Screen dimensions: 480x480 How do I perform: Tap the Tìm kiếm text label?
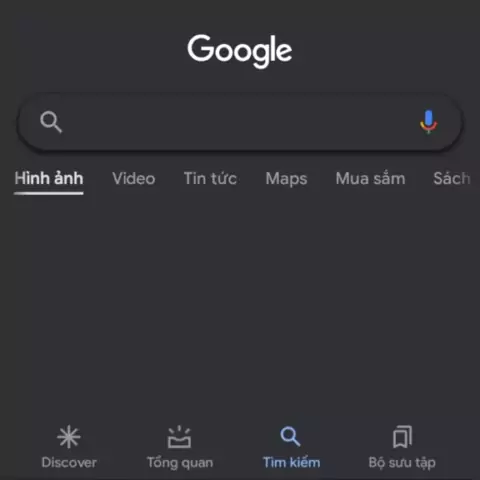291,463
